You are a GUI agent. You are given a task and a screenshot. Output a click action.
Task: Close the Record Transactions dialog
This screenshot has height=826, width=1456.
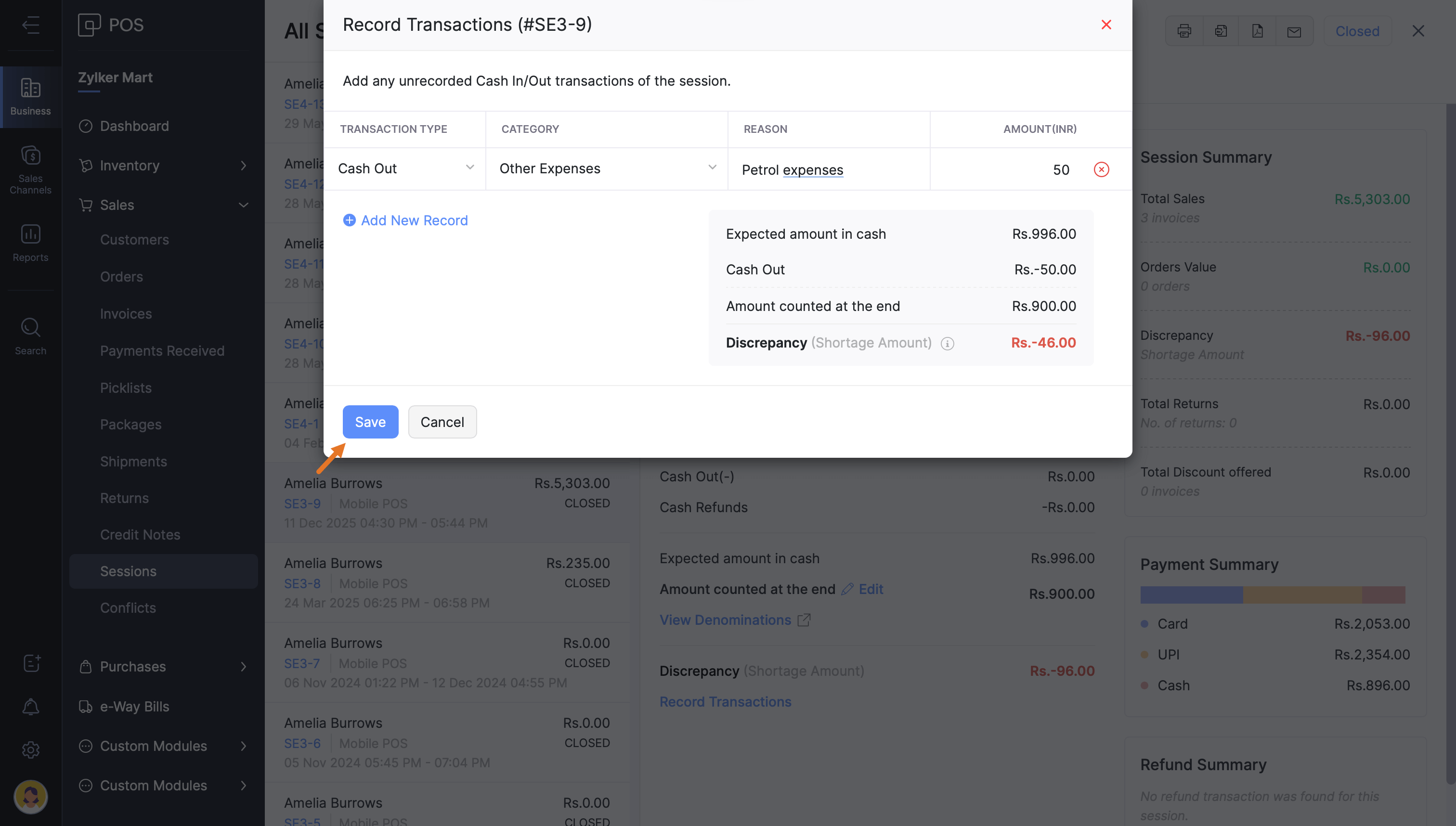pyautogui.click(x=1105, y=25)
